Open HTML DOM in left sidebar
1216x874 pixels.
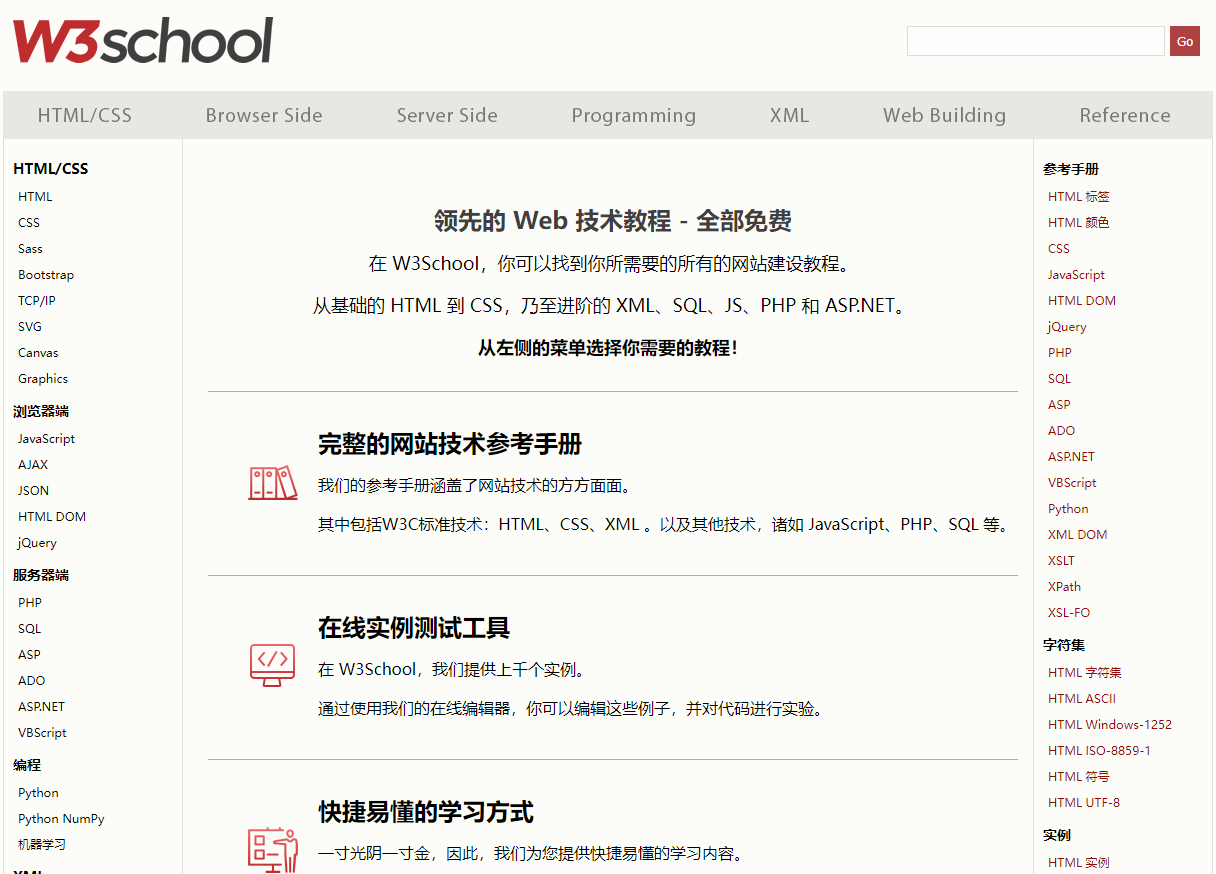[52, 517]
